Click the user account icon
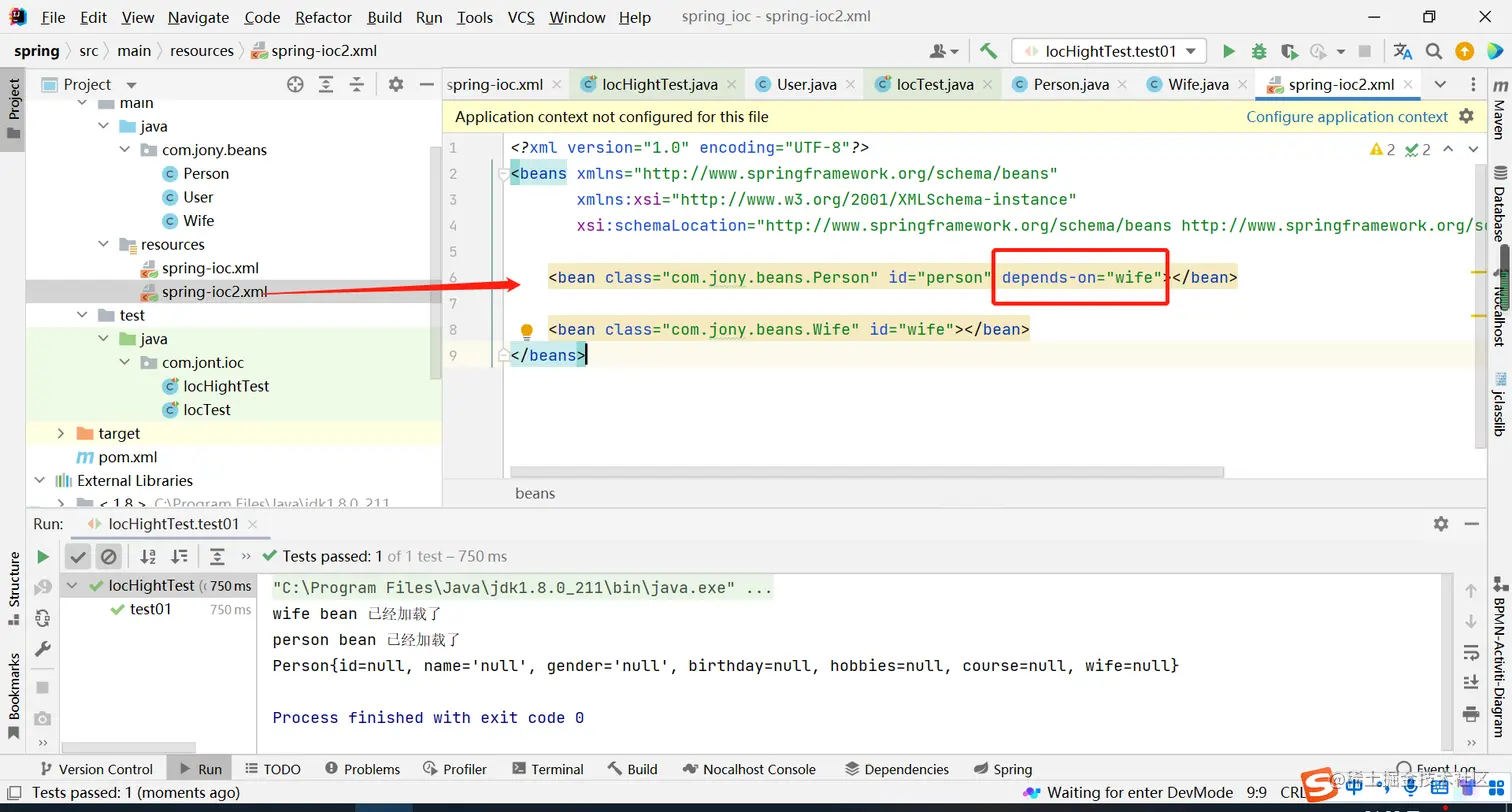Viewport: 1512px width, 812px height. 943,51
